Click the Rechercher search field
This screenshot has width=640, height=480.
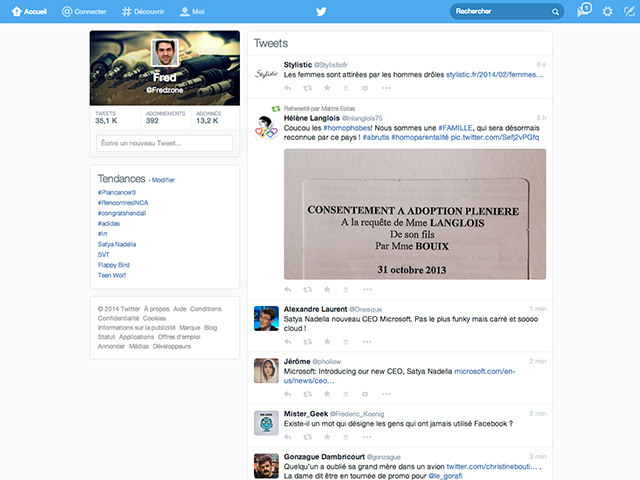pyautogui.click(x=507, y=11)
